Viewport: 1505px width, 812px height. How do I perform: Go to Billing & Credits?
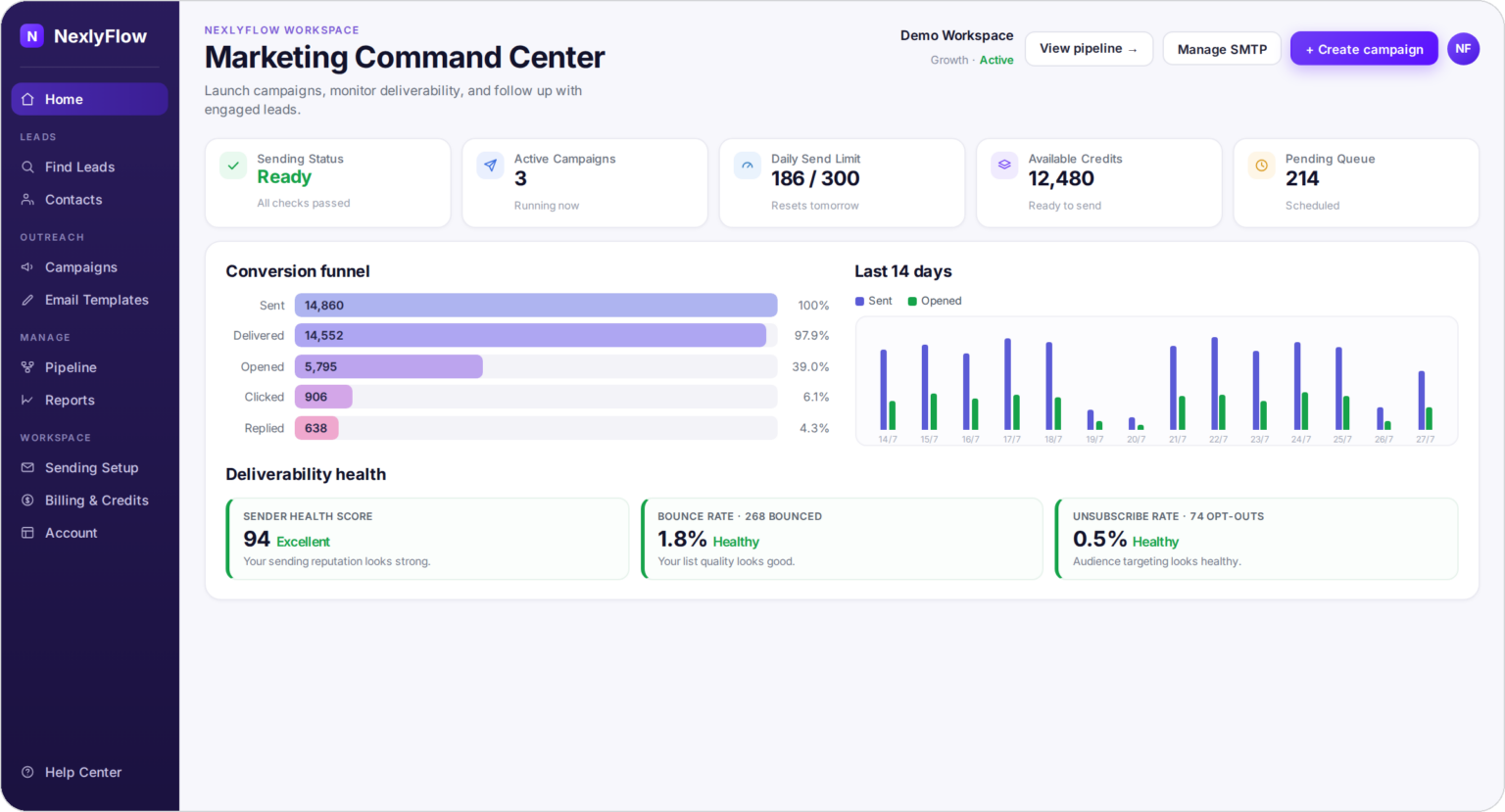click(89, 500)
